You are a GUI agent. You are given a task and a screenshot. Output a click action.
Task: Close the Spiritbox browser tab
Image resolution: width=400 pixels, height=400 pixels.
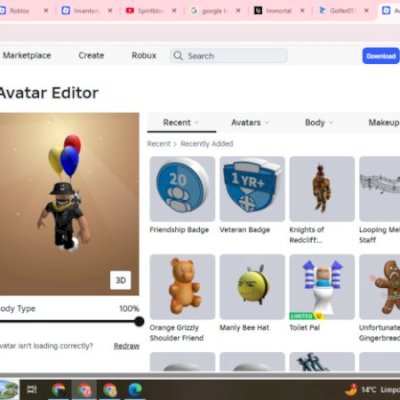pos(174,11)
